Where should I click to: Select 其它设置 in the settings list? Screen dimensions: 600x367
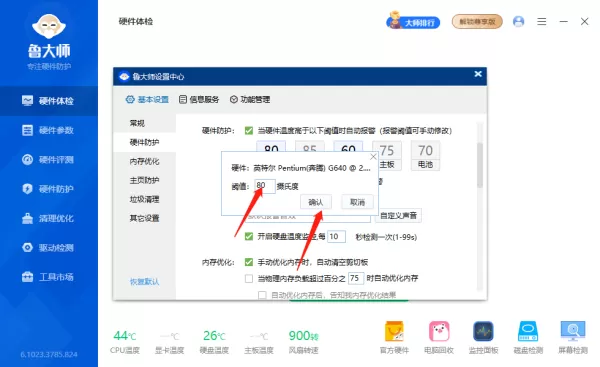(145, 218)
